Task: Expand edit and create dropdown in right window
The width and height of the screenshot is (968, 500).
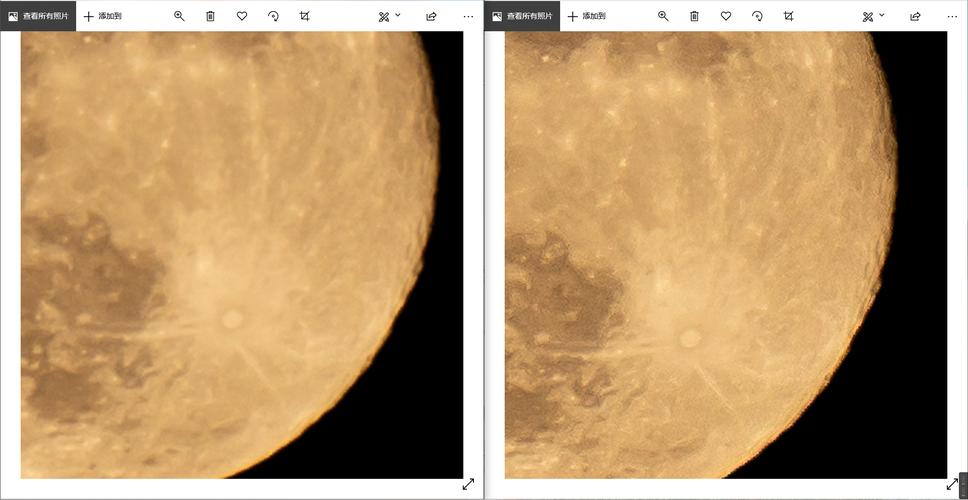Action: tap(873, 16)
